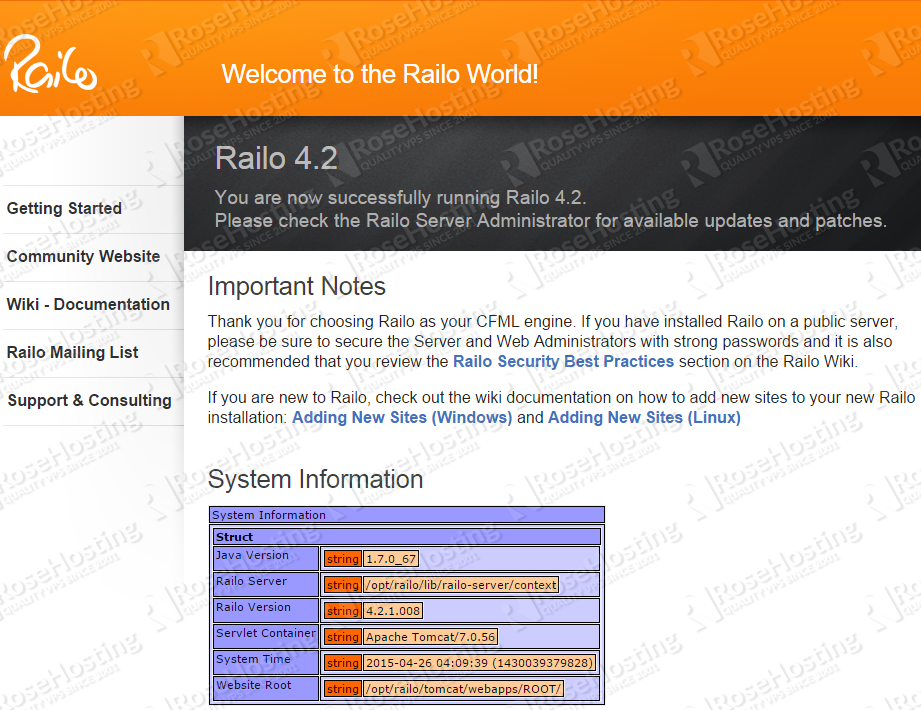921x710 pixels.
Task: Click the string type tag beside System Time
Action: click(x=343, y=663)
